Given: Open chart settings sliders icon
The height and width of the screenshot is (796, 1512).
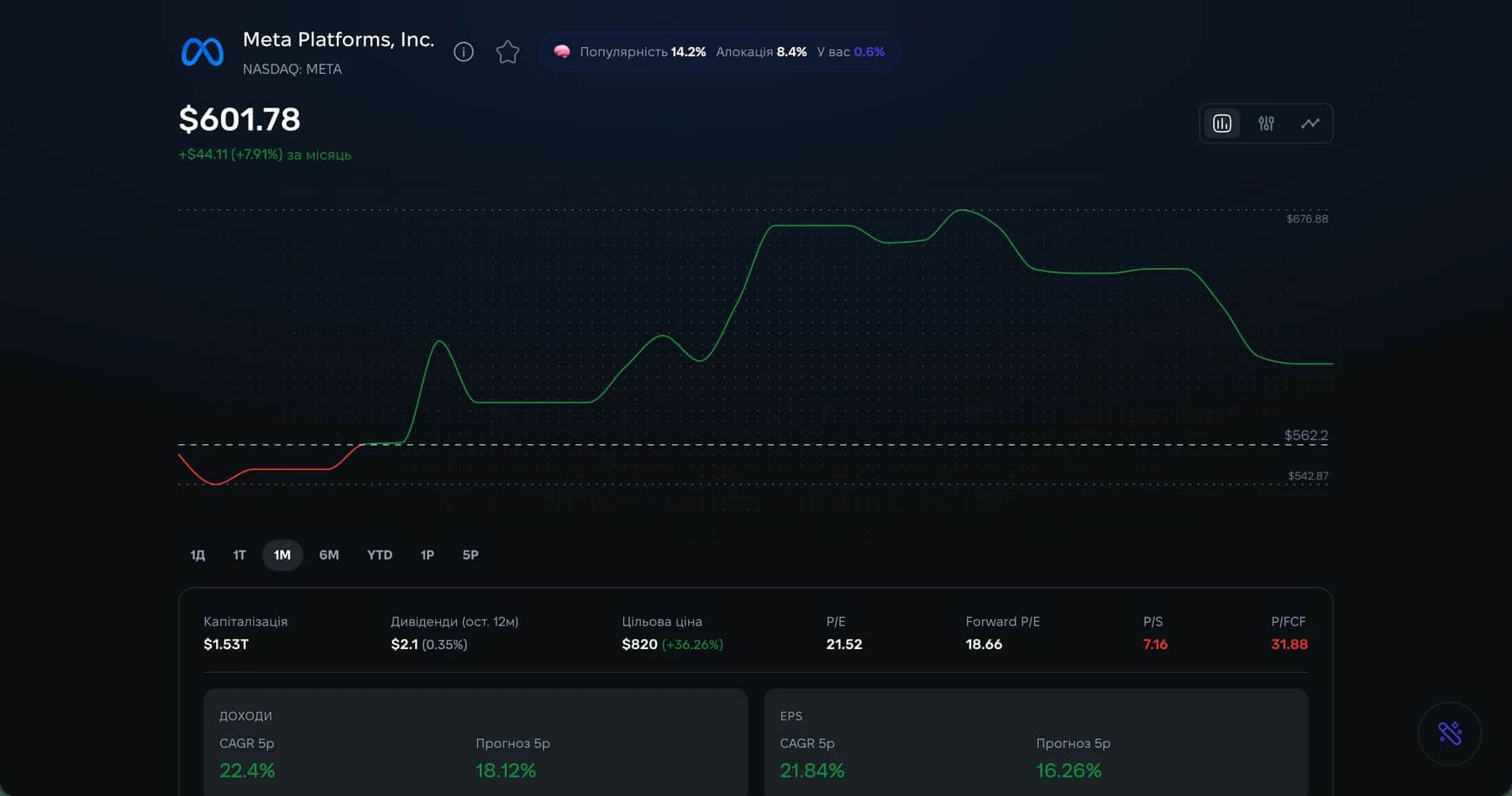Looking at the screenshot, I should tap(1266, 123).
